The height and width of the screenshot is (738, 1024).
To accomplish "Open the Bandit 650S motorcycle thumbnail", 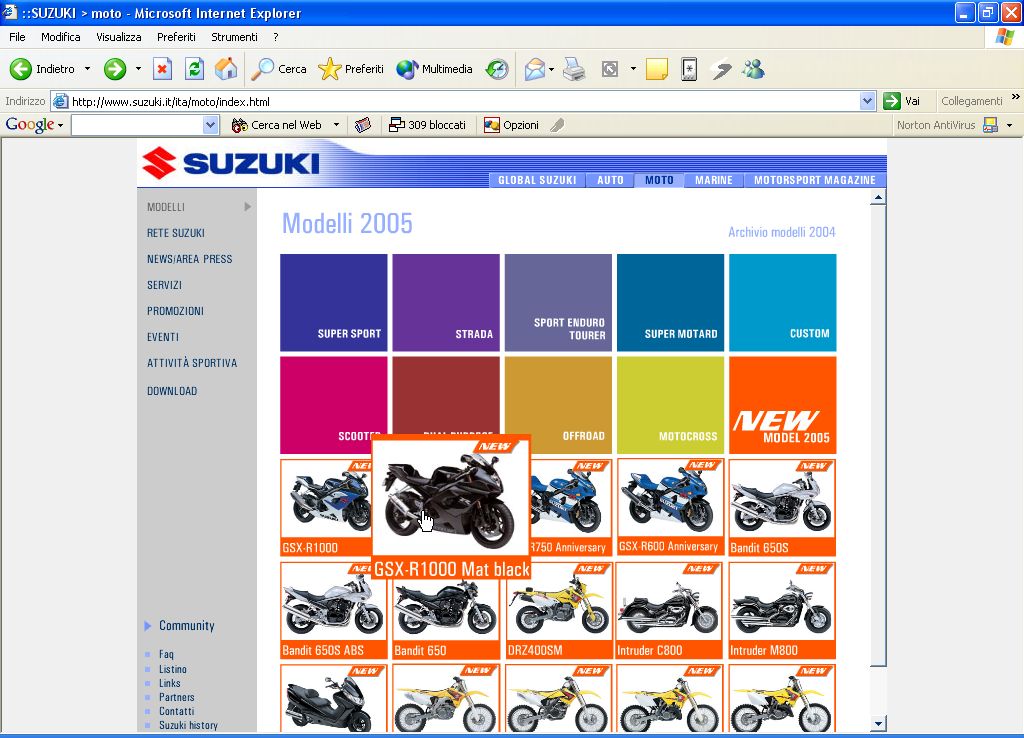I will tap(782, 507).
